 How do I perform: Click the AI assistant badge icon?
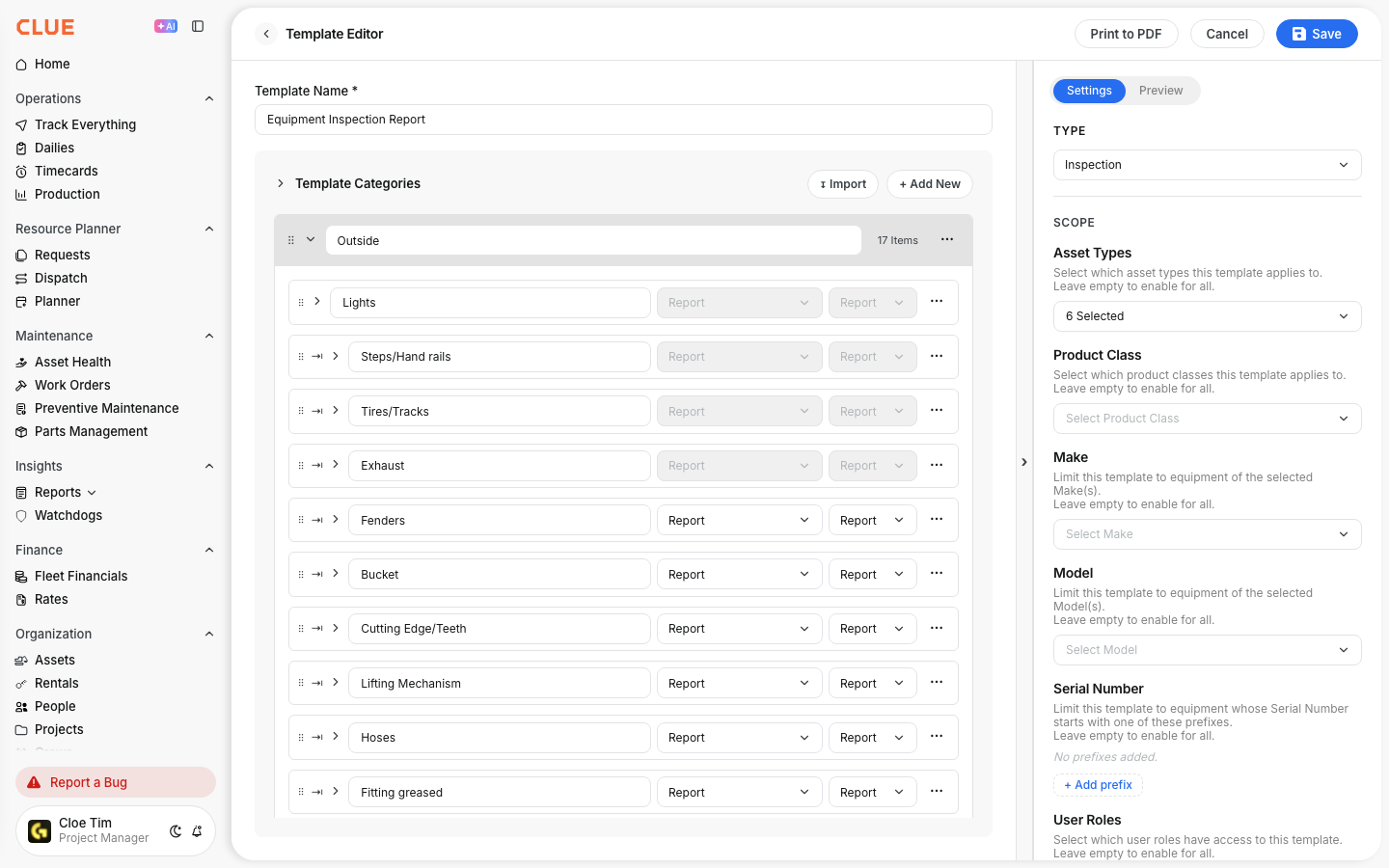(x=166, y=26)
